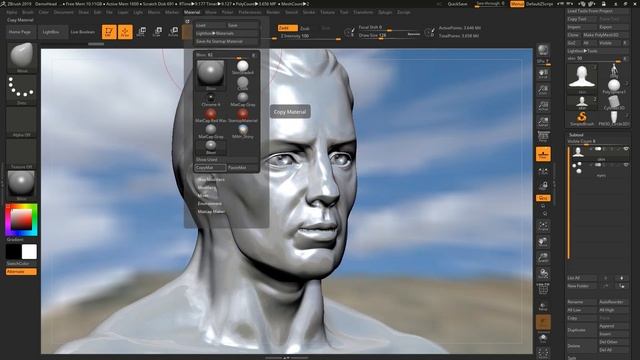Toggle the orange Solo mode button

pyautogui.click(x=543, y=322)
